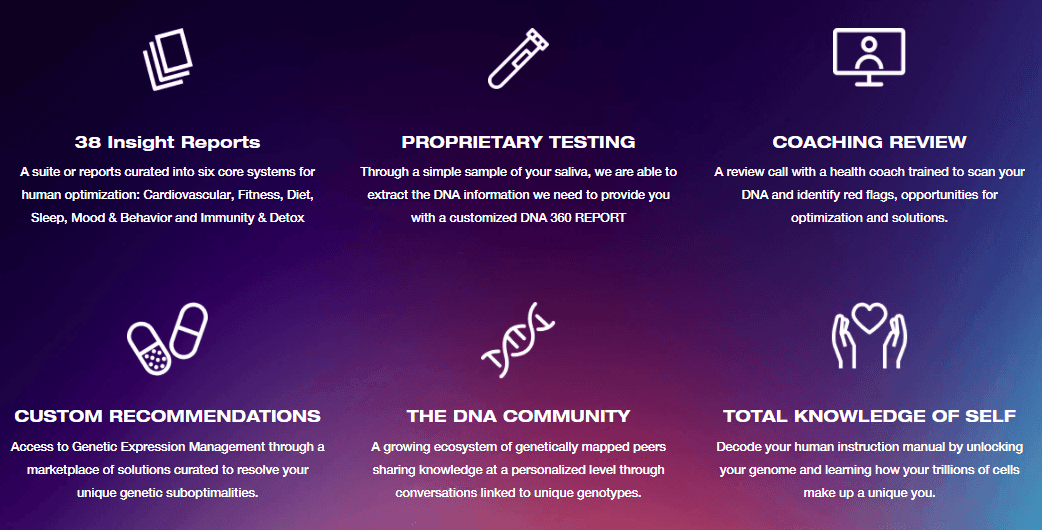Click the test tube icon
This screenshot has width=1042, height=530.
coord(518,58)
